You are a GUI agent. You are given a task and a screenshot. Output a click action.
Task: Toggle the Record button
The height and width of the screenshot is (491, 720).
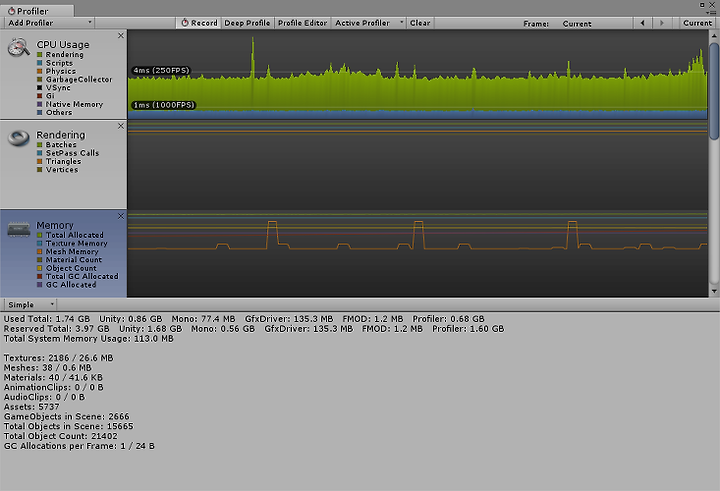(199, 23)
